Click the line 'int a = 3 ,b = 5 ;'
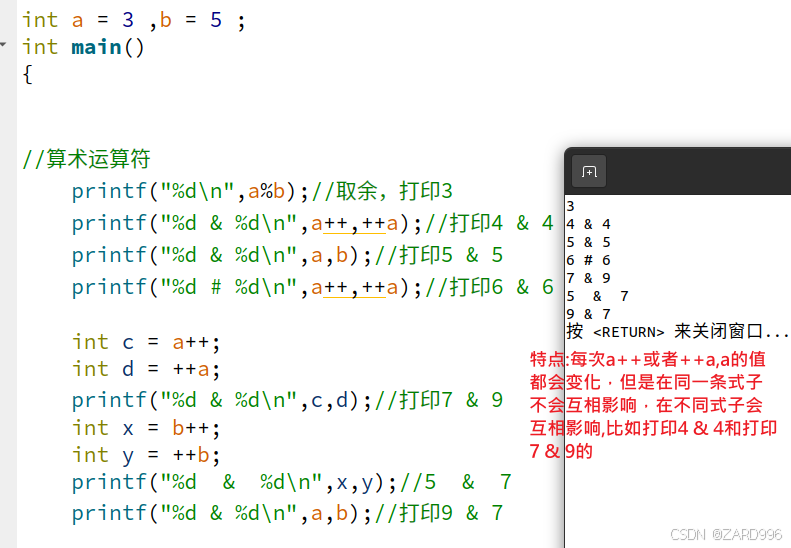Screen dimensions: 791x548 click(x=134, y=20)
